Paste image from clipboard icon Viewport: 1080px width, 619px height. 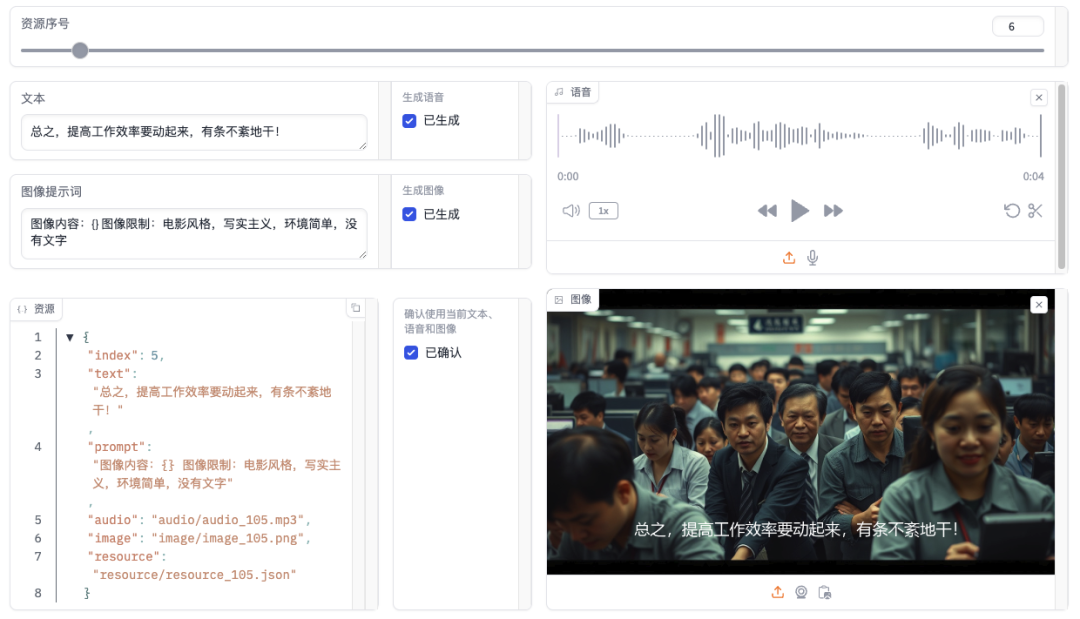[x=824, y=592]
